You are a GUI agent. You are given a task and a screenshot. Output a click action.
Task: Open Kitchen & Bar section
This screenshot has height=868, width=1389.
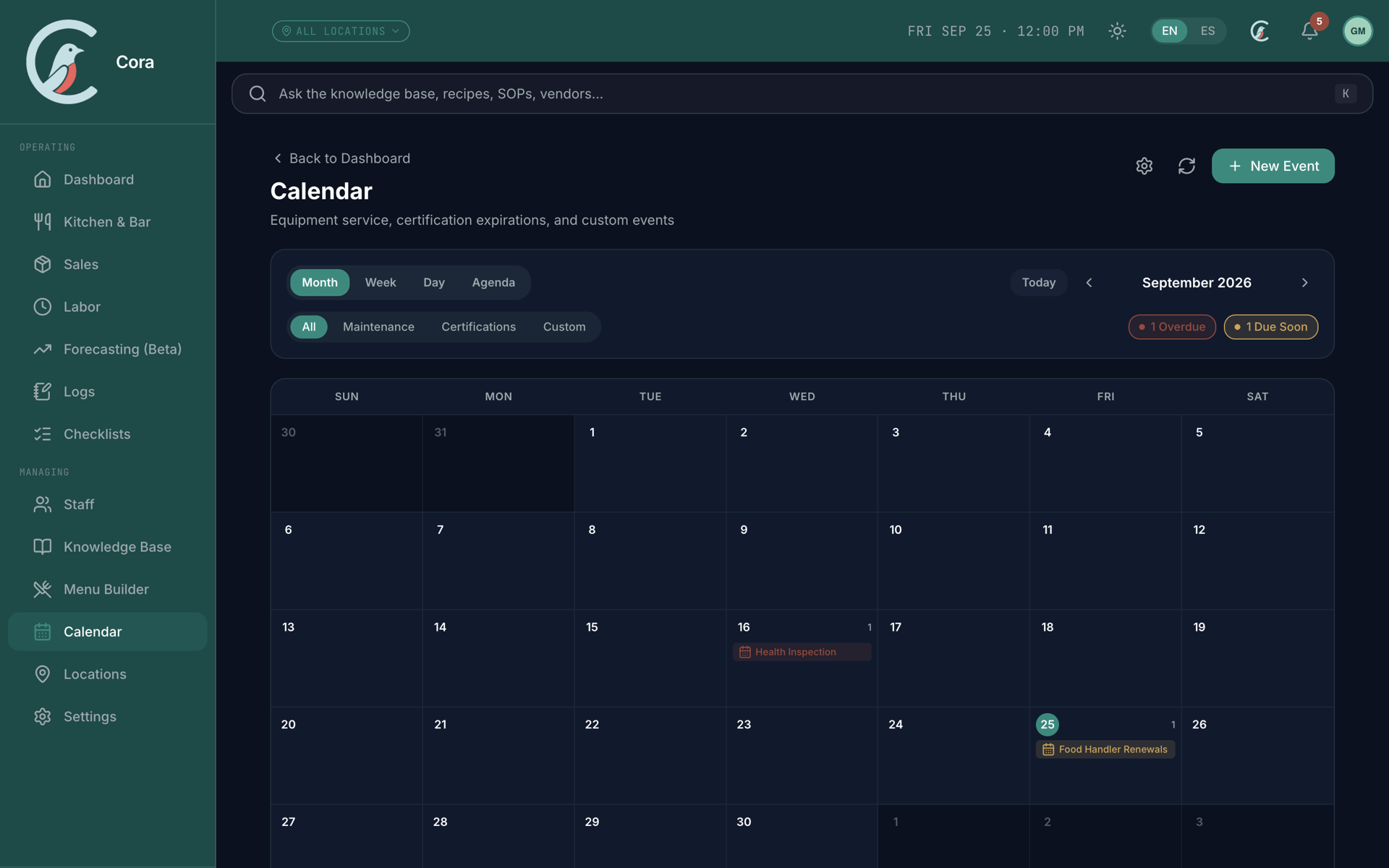click(108, 222)
